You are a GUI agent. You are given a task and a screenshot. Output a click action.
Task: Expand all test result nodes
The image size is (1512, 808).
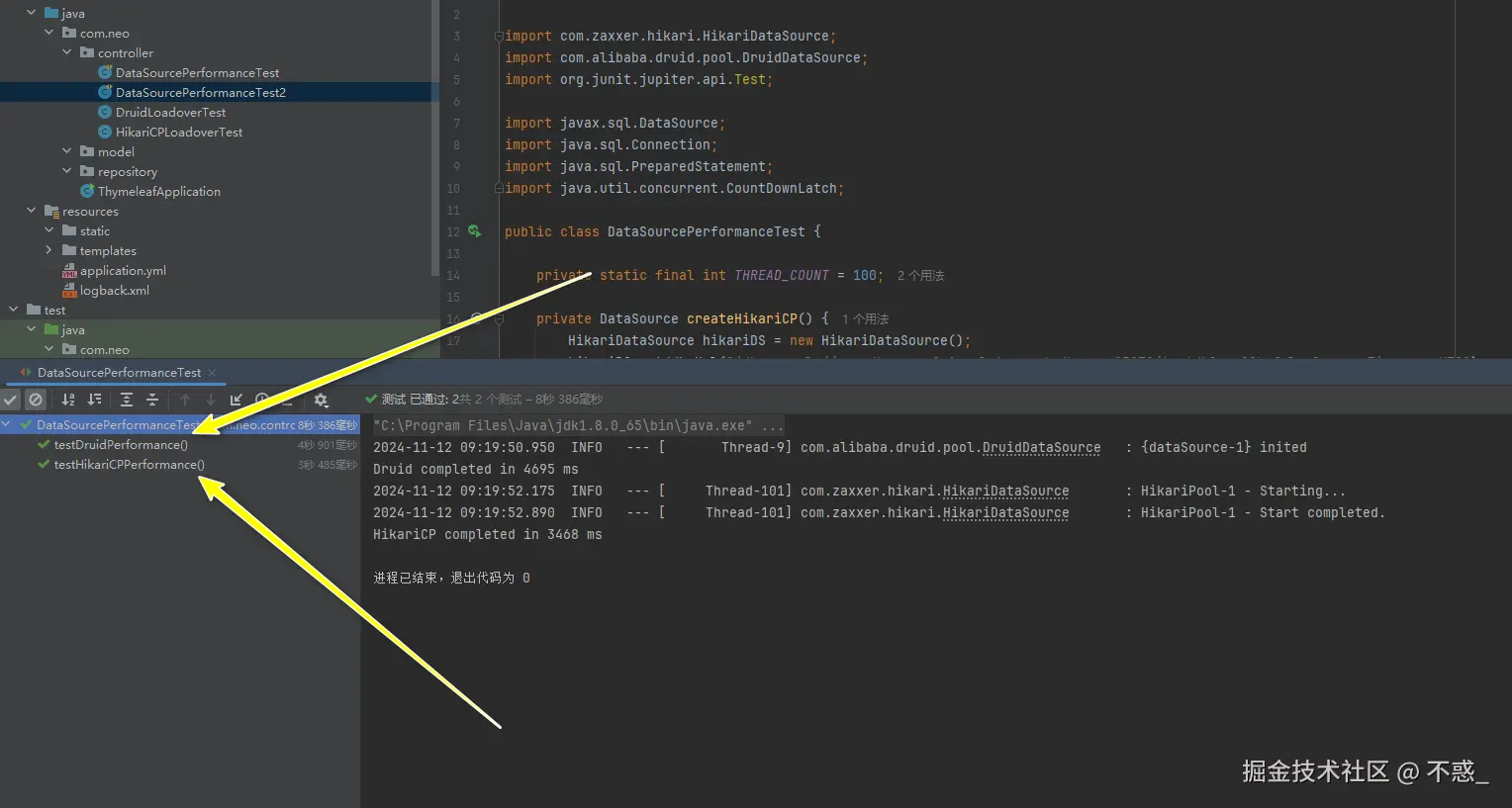click(127, 400)
